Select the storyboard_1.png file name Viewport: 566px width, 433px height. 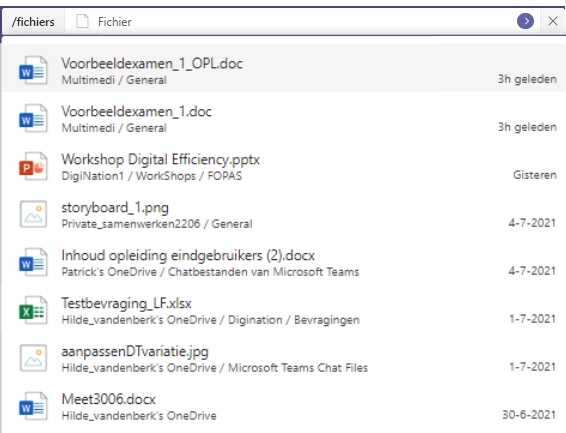115,208
